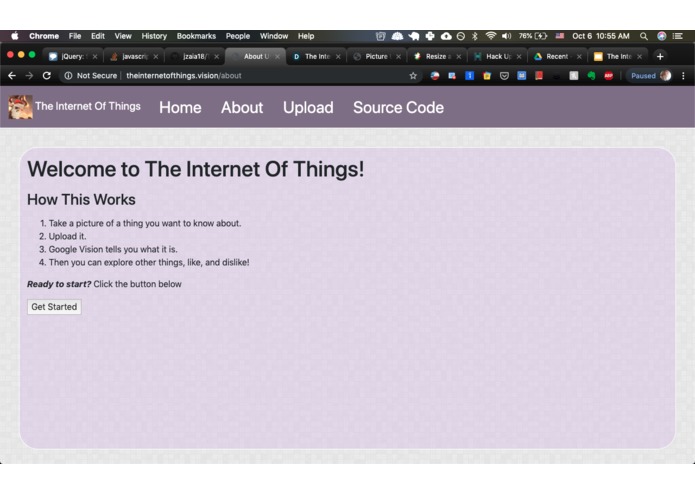Image resolution: width=695 pixels, height=494 pixels.
Task: Close the 'jQuery' tab
Action: pyautogui.click(x=95, y=57)
